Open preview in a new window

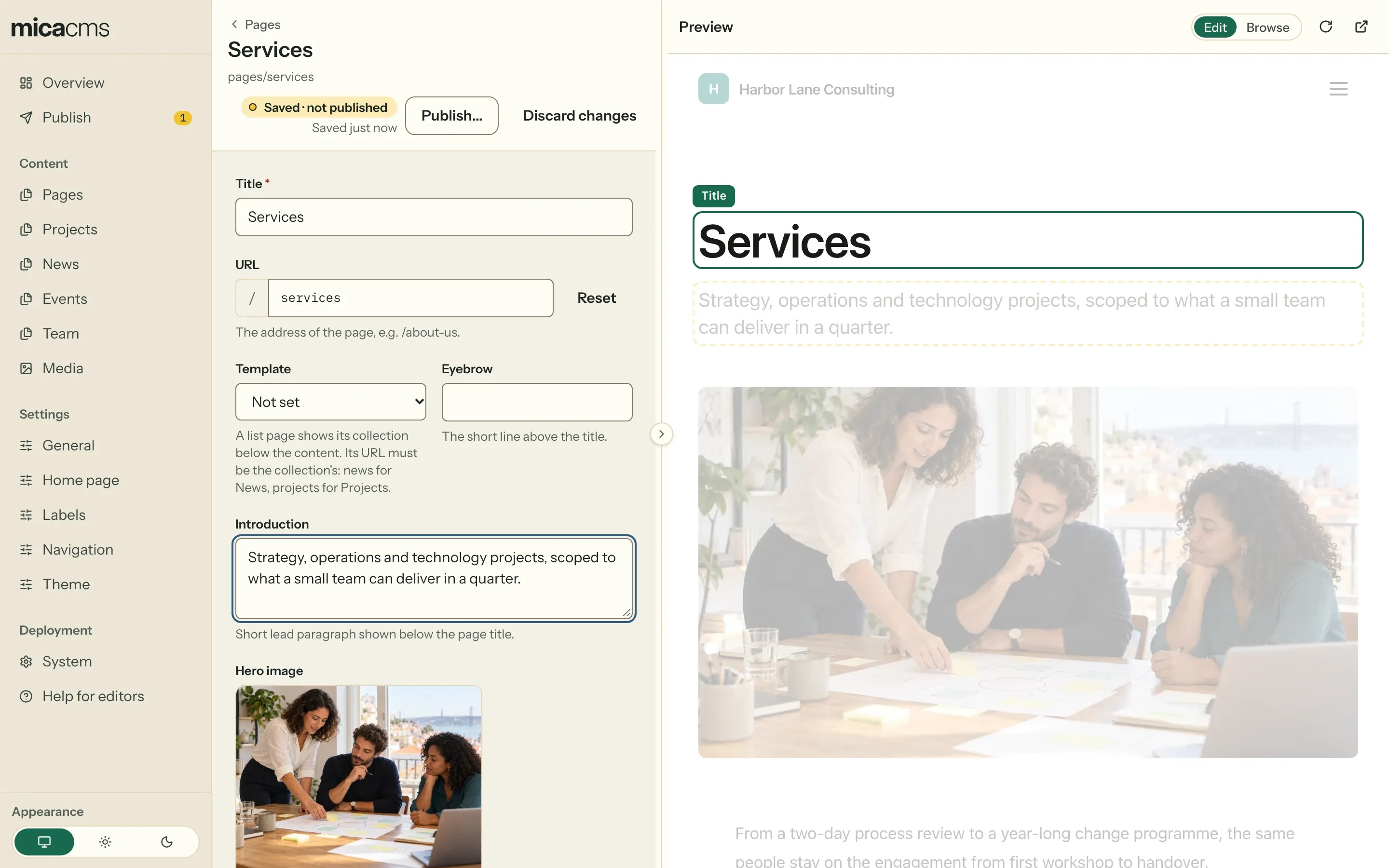pos(1362,27)
